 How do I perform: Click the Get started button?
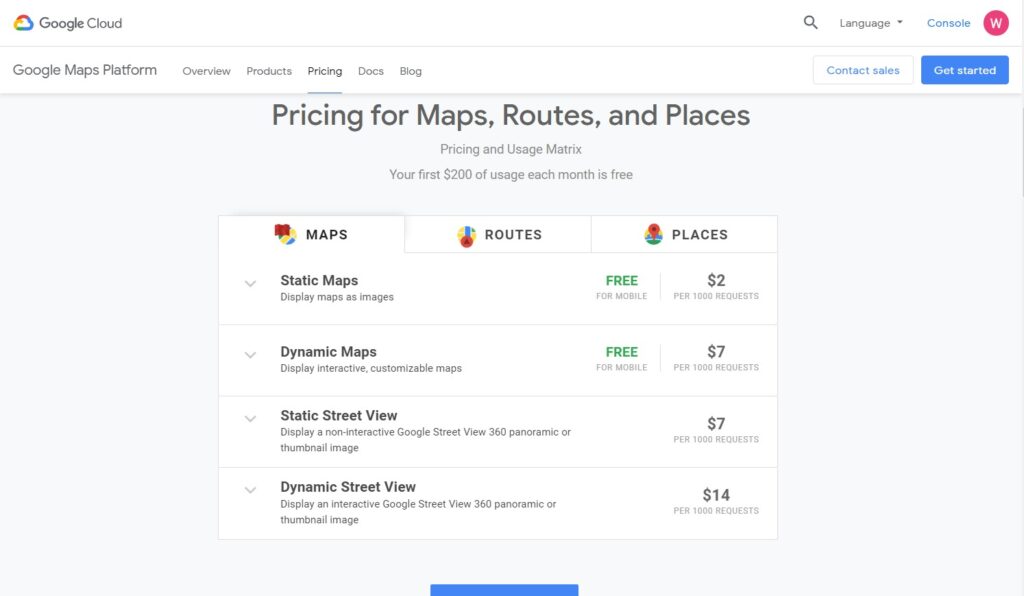965,70
